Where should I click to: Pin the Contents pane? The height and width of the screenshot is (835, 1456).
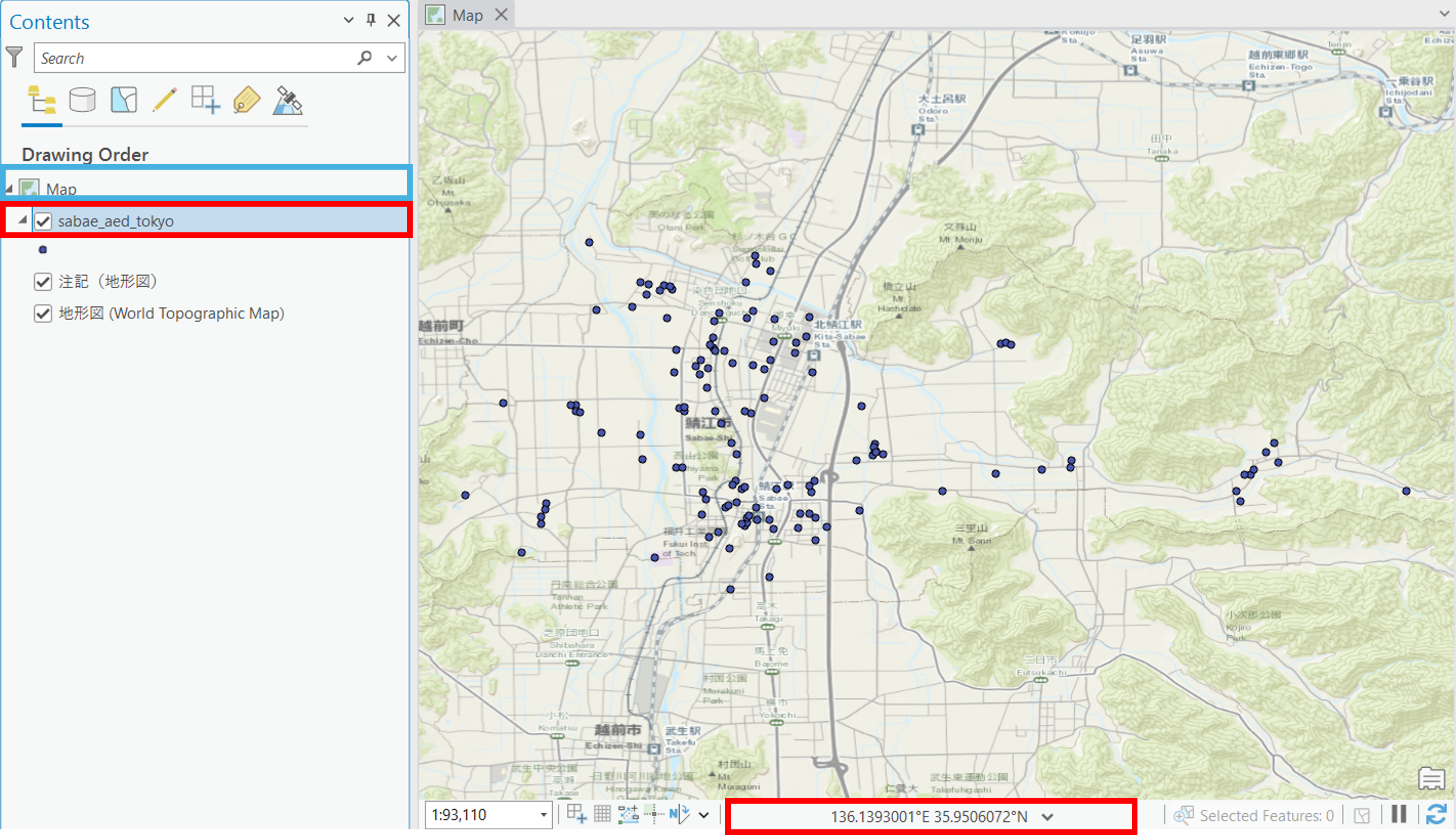coord(371,21)
